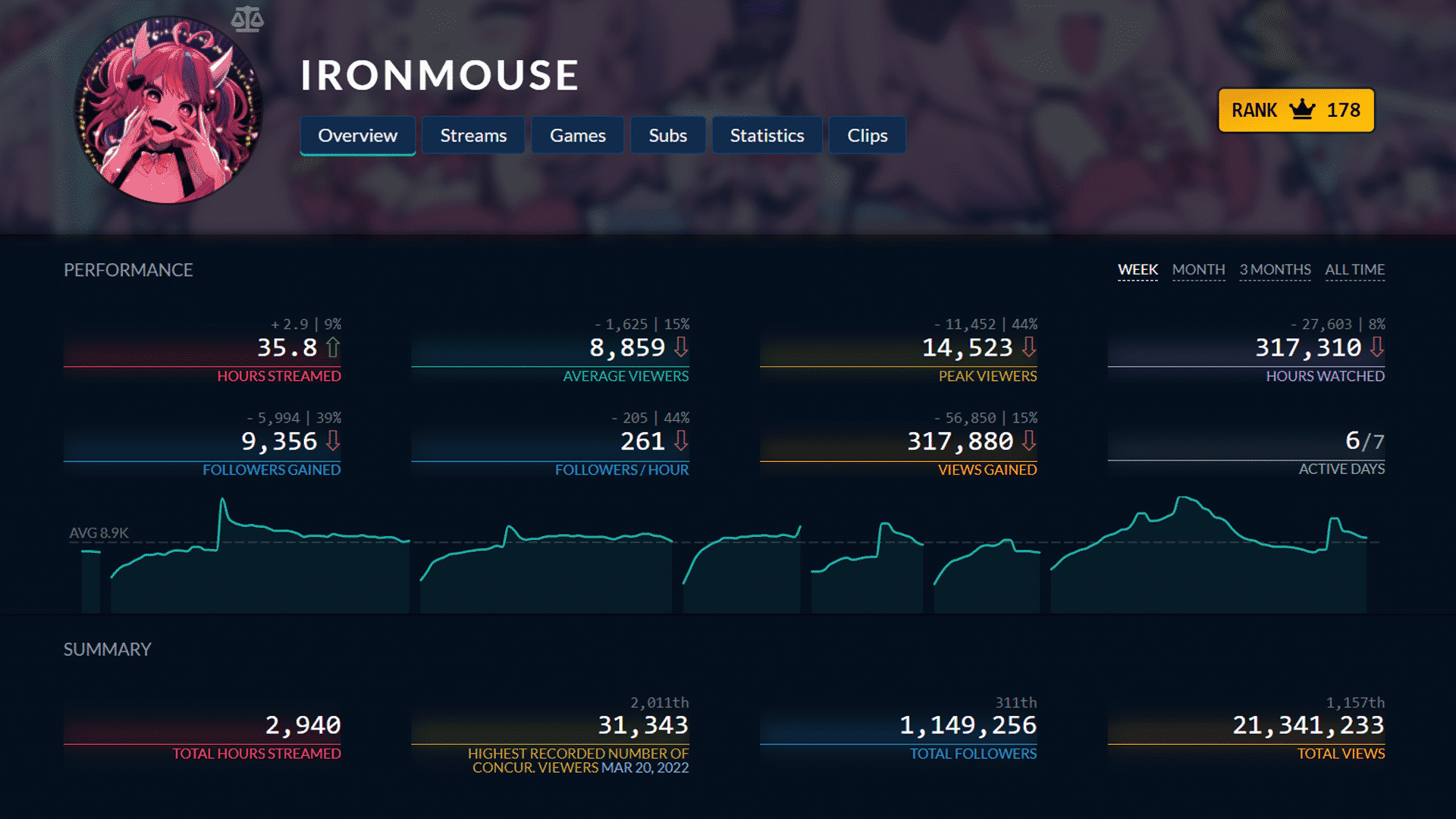Click the 6/7 active days value

[1365, 441]
